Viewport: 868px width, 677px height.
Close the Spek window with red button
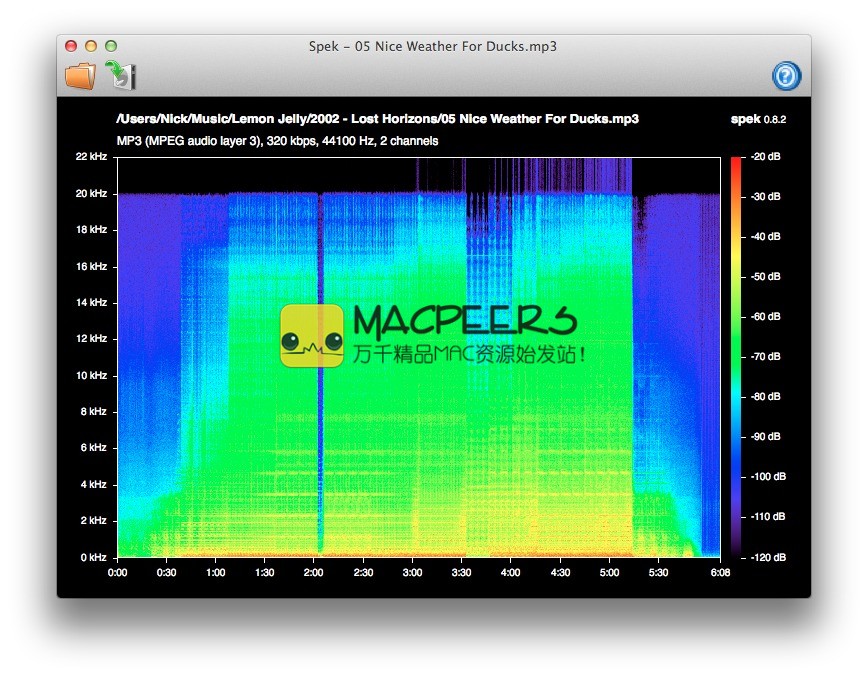[x=71, y=46]
